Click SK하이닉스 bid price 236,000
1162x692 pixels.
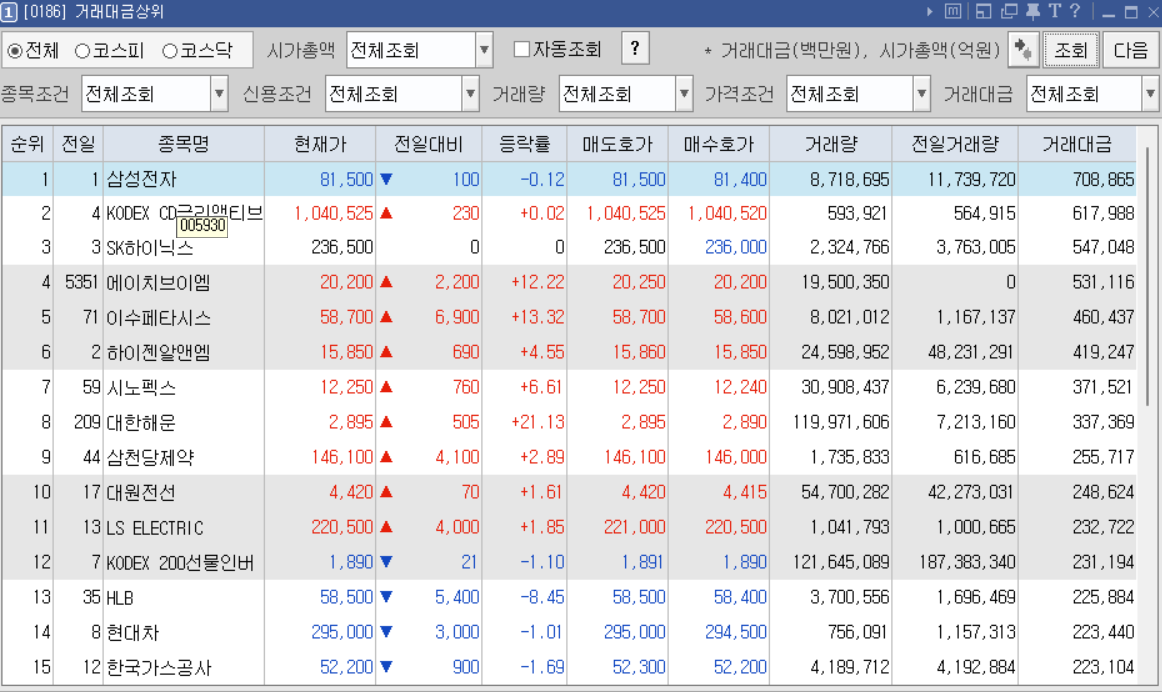click(735, 247)
